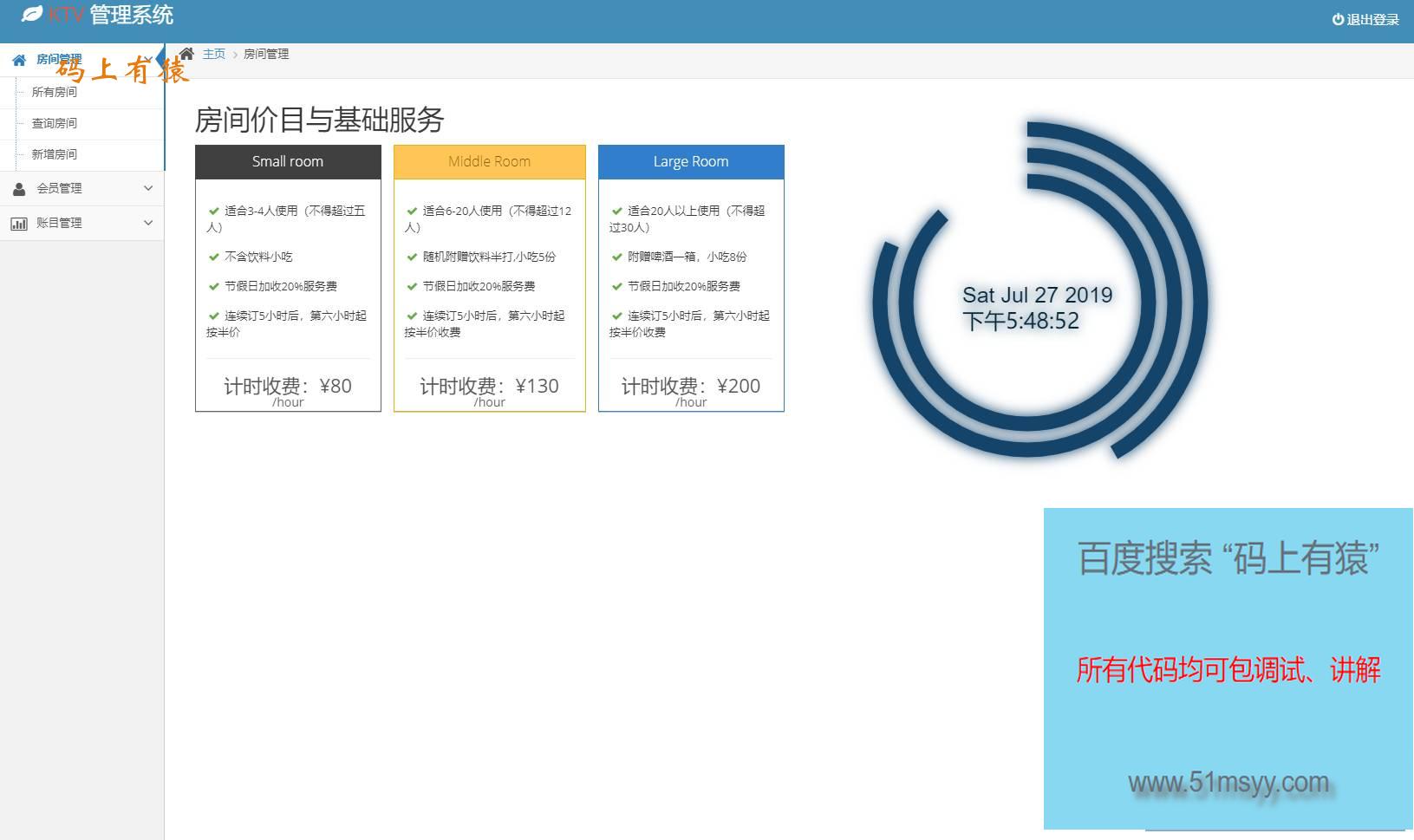The height and width of the screenshot is (840, 1414).
Task: Click the user icon beside 会员管理
Action: (19, 188)
